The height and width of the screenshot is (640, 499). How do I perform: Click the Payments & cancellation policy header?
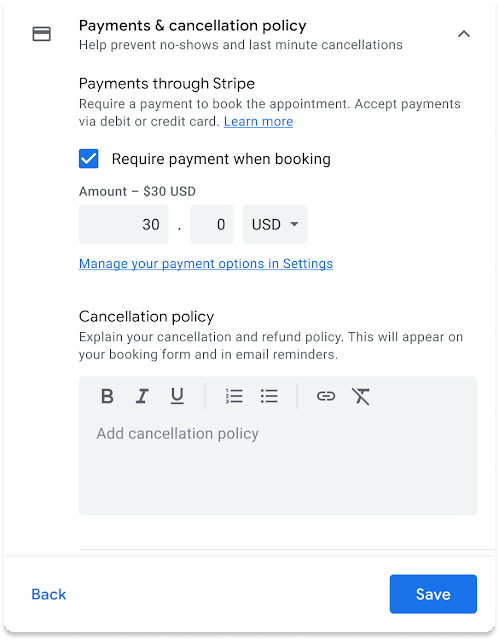tap(193, 26)
